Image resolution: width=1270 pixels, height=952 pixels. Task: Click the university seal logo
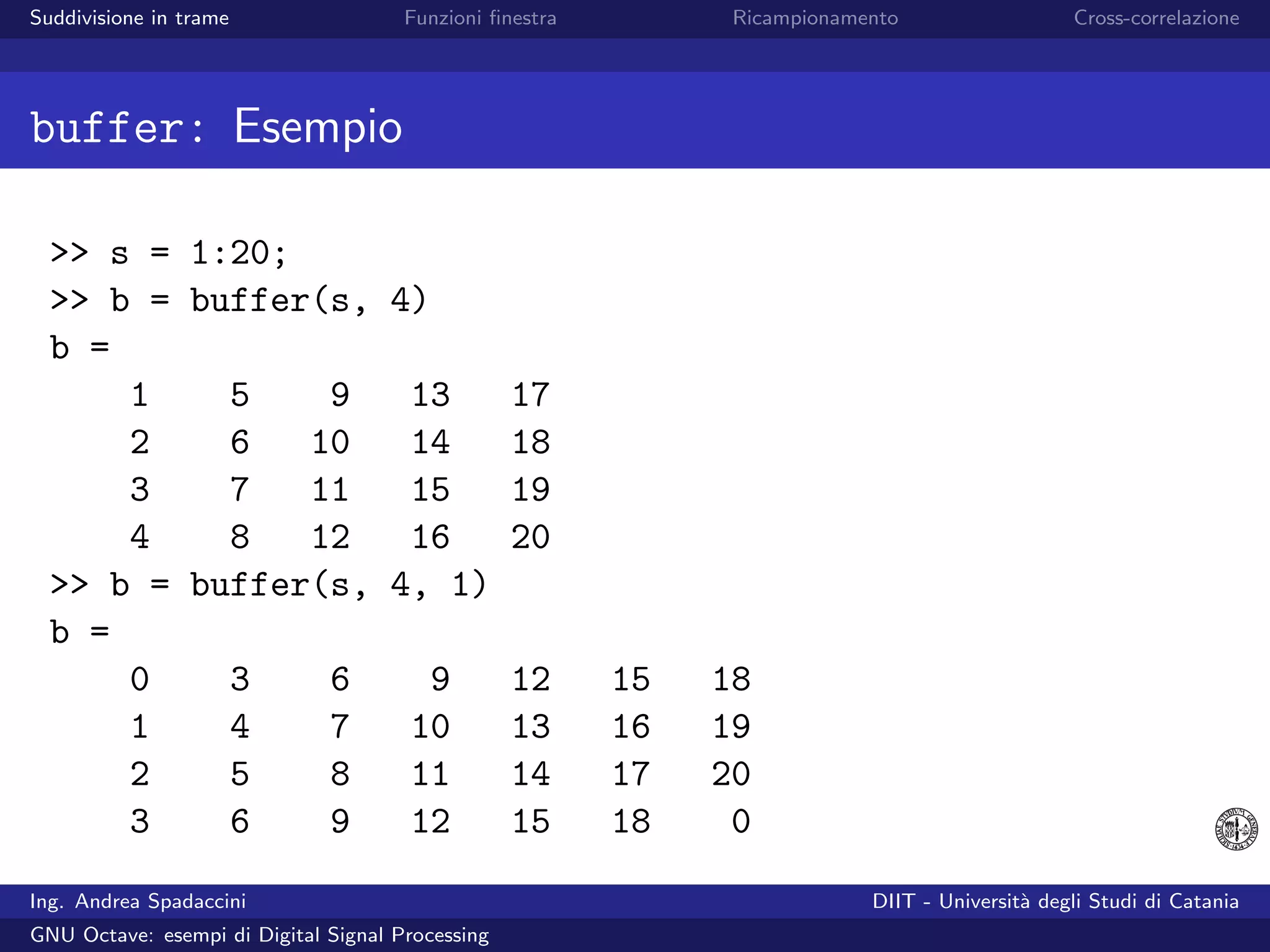(1236, 829)
